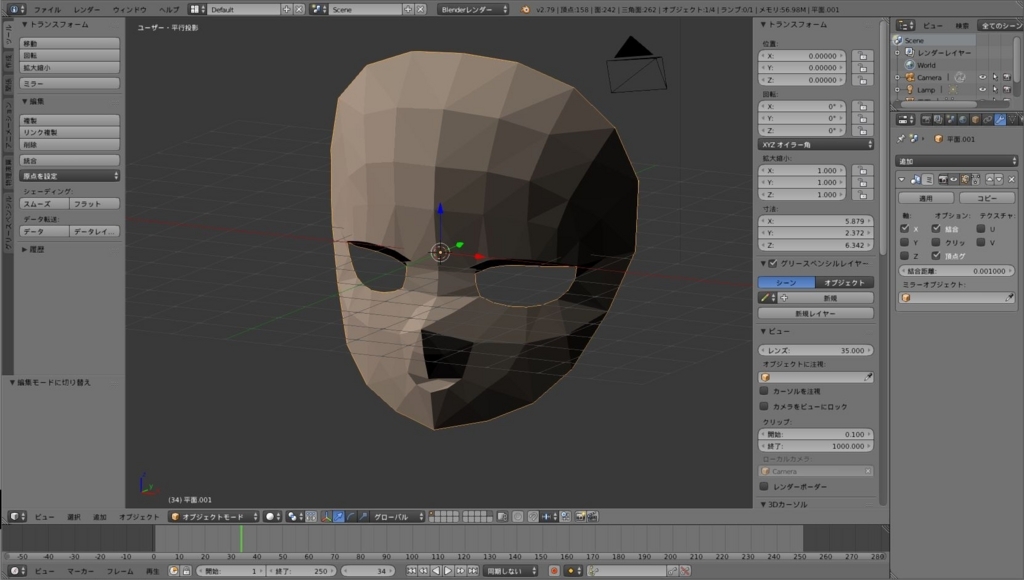
Task: Click the スムーズ shading button
Action: (x=42, y=203)
